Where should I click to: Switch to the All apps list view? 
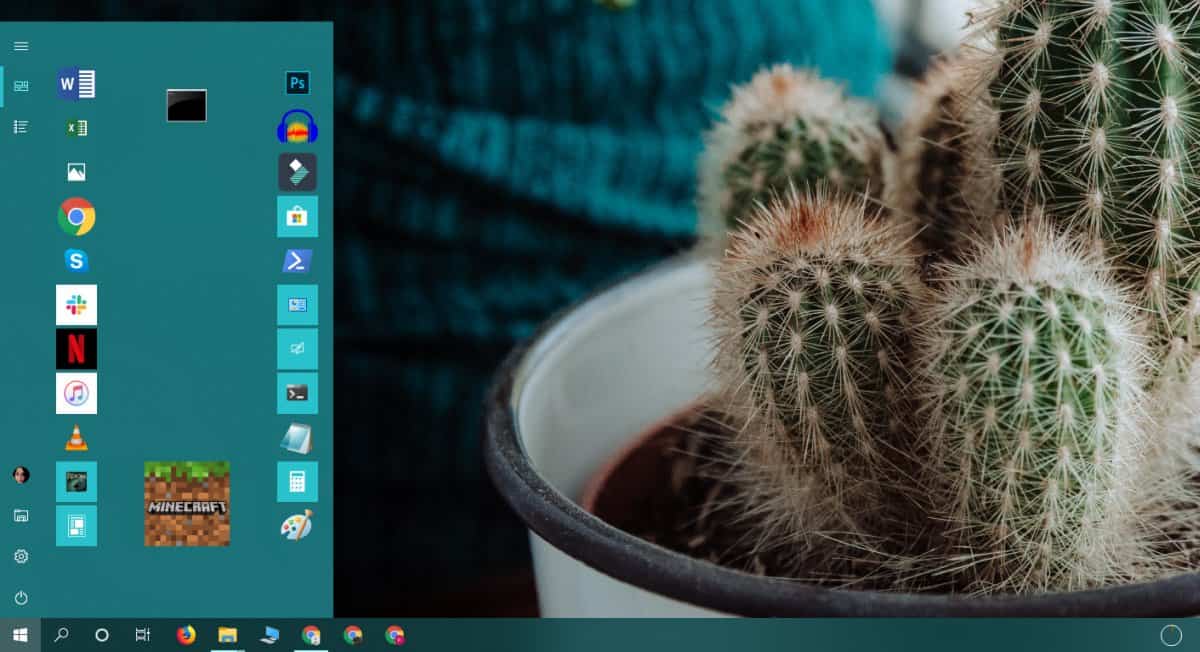coord(21,127)
